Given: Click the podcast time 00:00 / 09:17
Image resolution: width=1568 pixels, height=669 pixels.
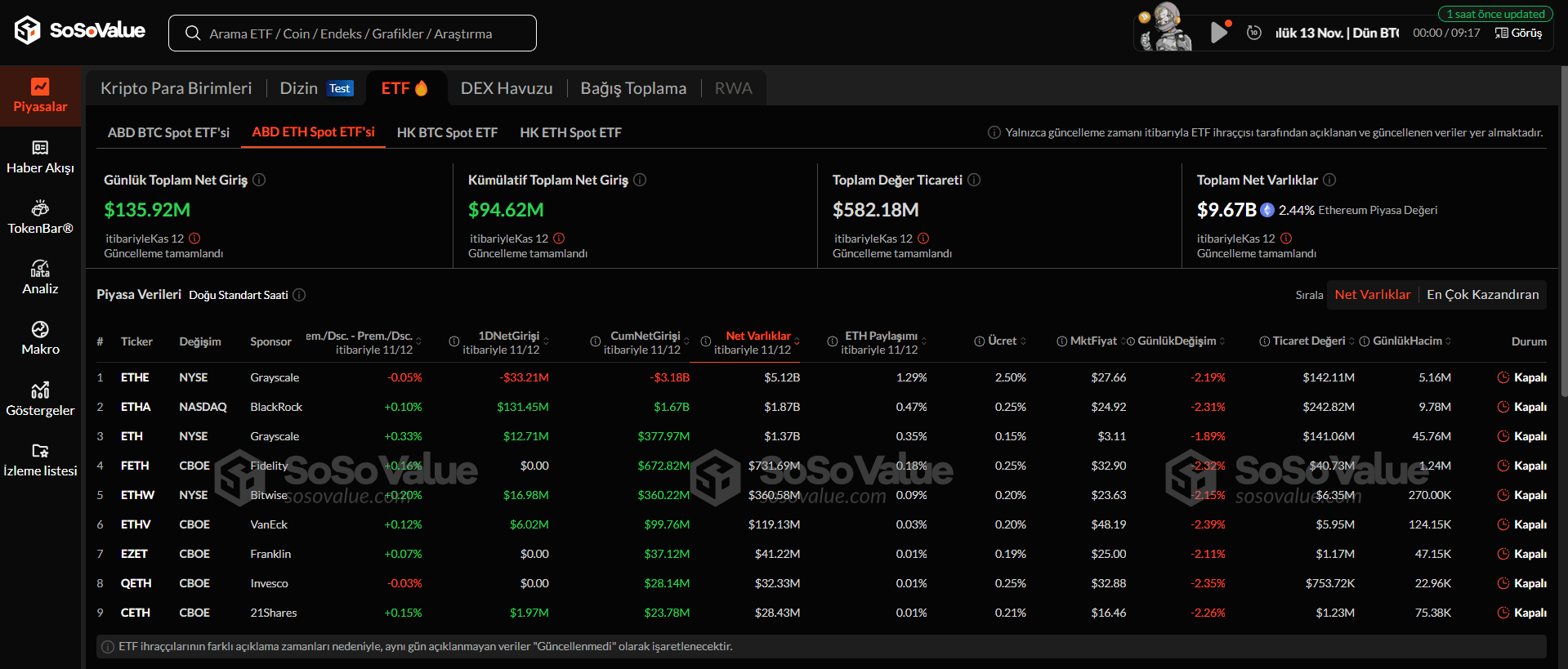Looking at the screenshot, I should pyautogui.click(x=1446, y=33).
